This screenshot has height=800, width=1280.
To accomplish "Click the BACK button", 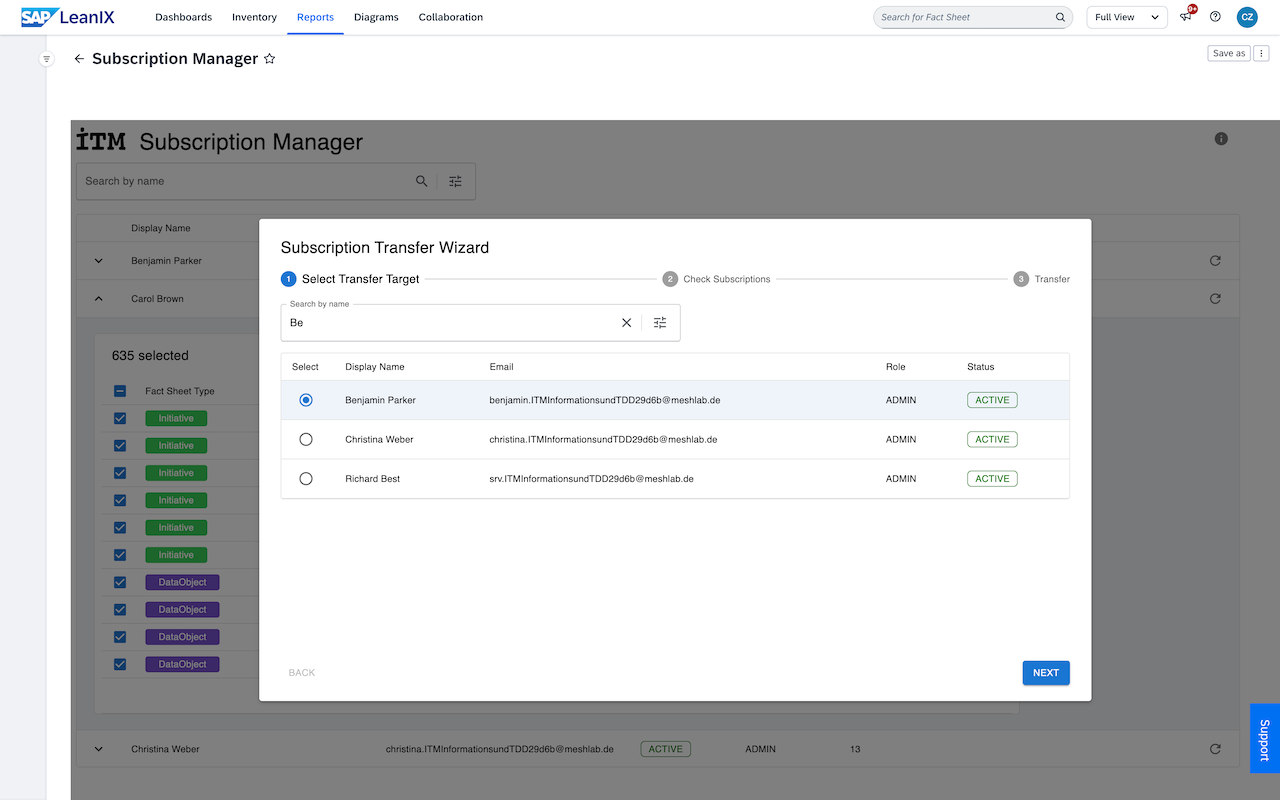I will [302, 673].
